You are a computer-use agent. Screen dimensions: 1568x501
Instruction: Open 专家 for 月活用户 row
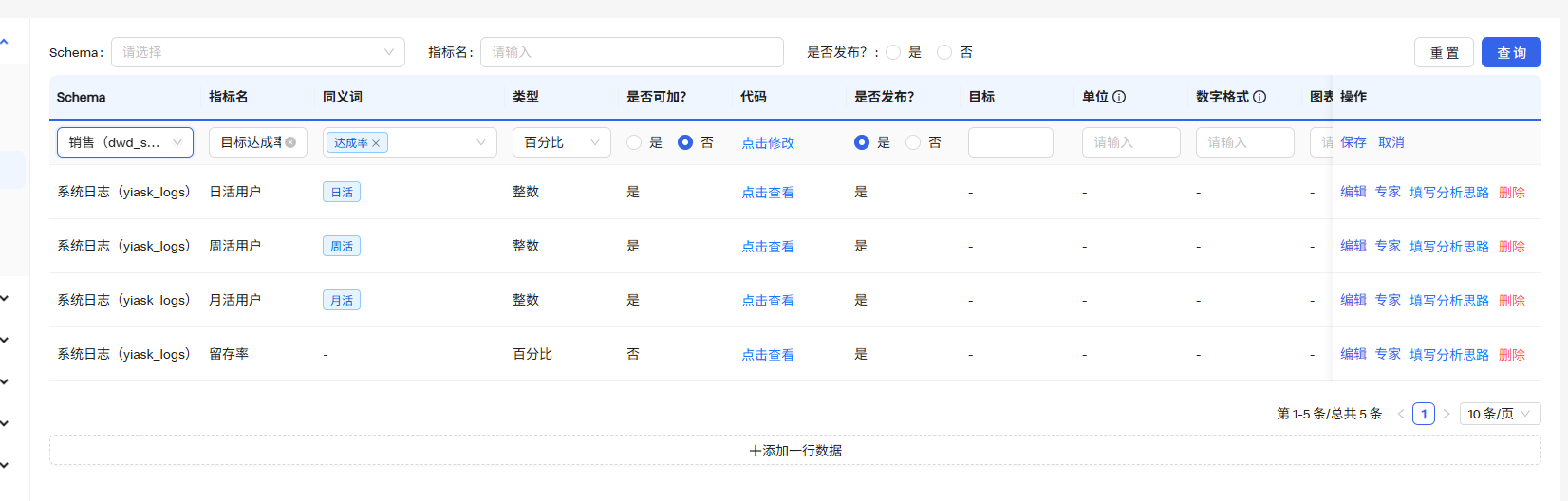click(1388, 300)
